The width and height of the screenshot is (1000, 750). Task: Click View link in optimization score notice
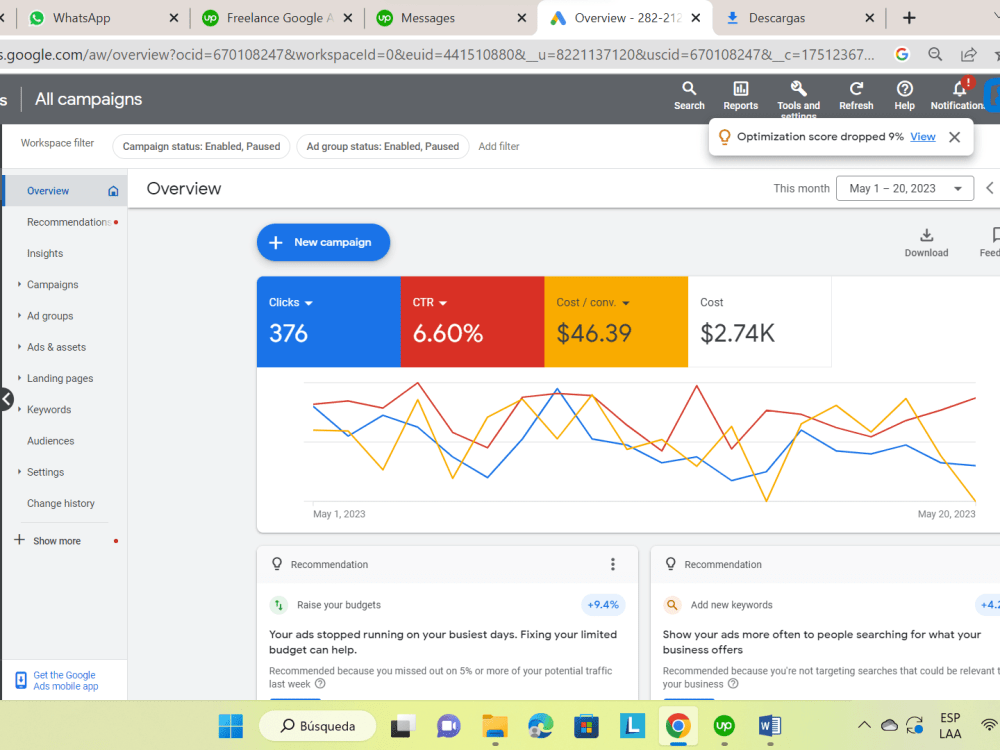click(x=922, y=136)
